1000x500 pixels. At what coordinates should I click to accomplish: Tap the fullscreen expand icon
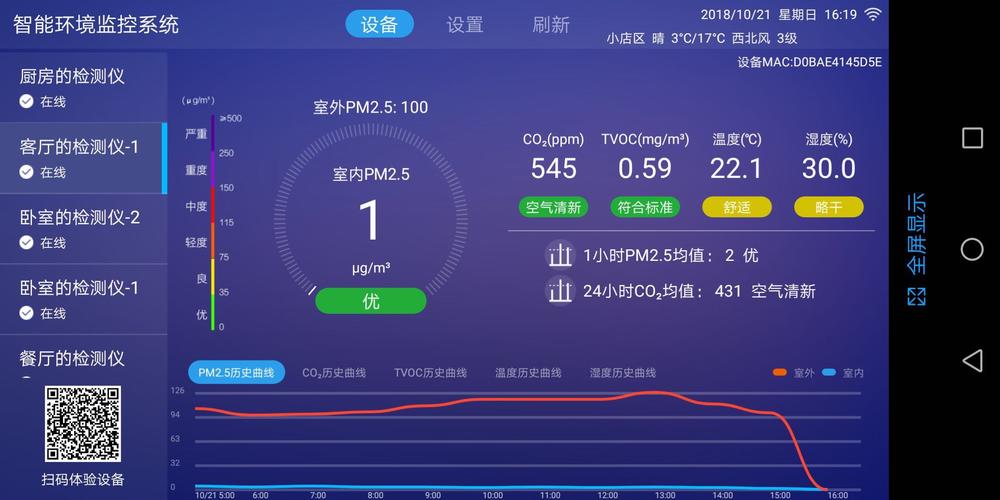pos(917,297)
